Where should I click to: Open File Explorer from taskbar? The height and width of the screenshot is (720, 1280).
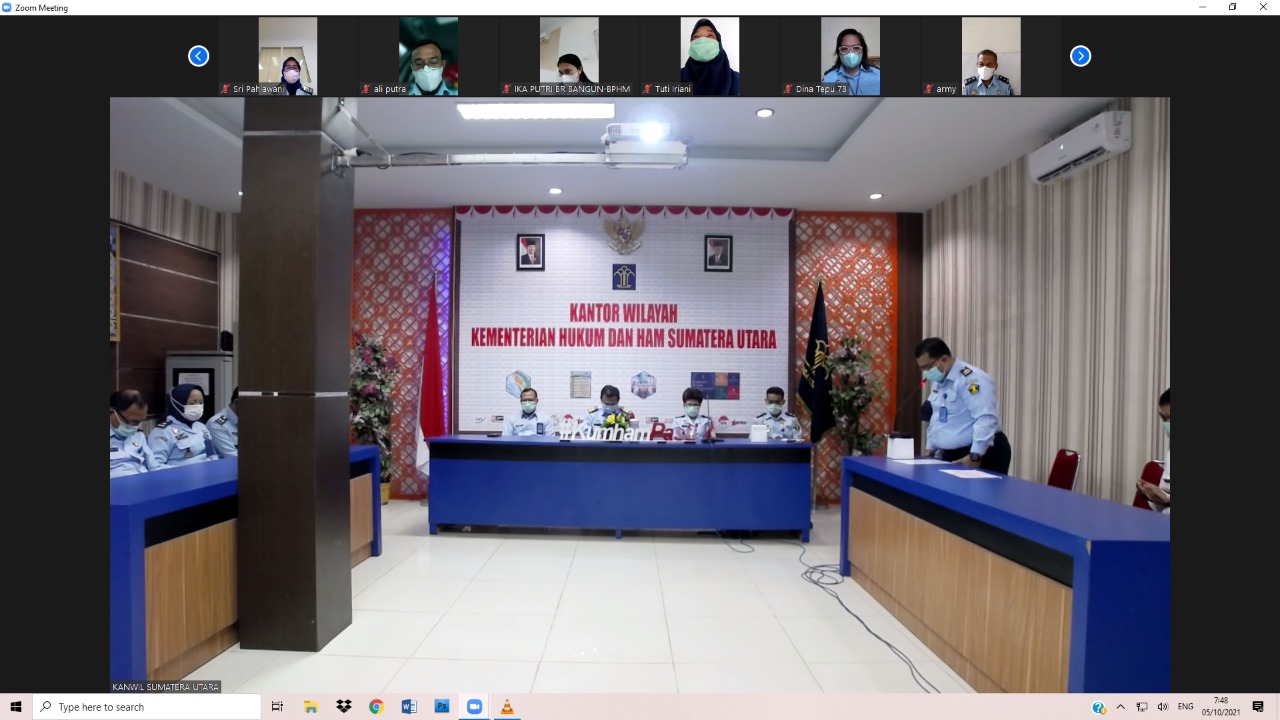[x=311, y=707]
